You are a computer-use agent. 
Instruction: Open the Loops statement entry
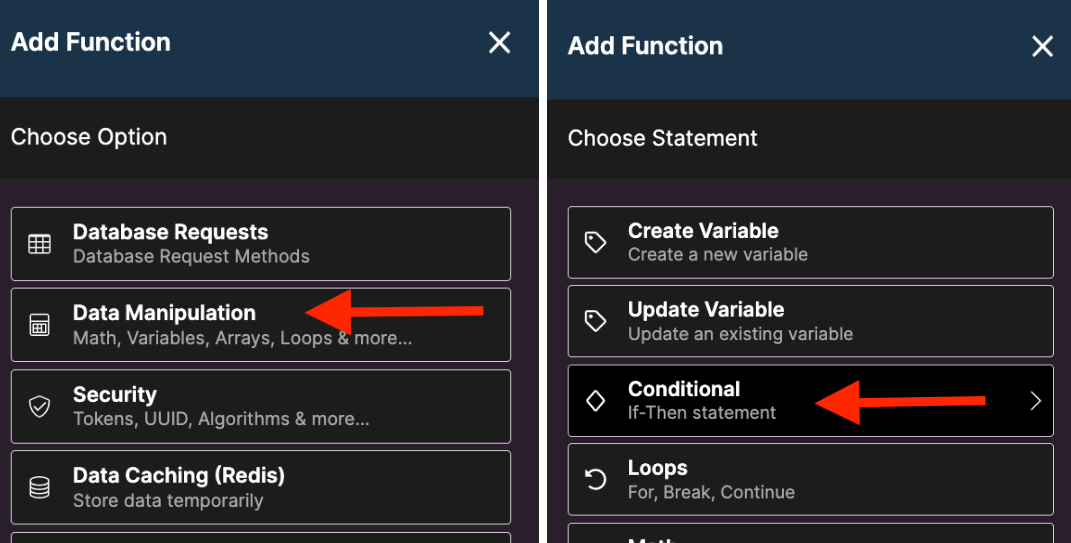[x=811, y=479]
